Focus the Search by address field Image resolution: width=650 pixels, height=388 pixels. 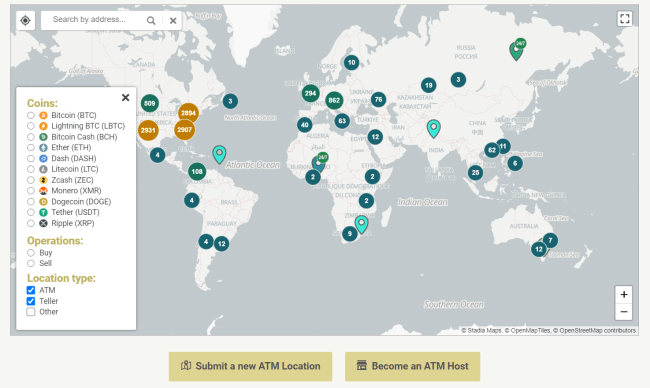pyautogui.click(x=93, y=19)
